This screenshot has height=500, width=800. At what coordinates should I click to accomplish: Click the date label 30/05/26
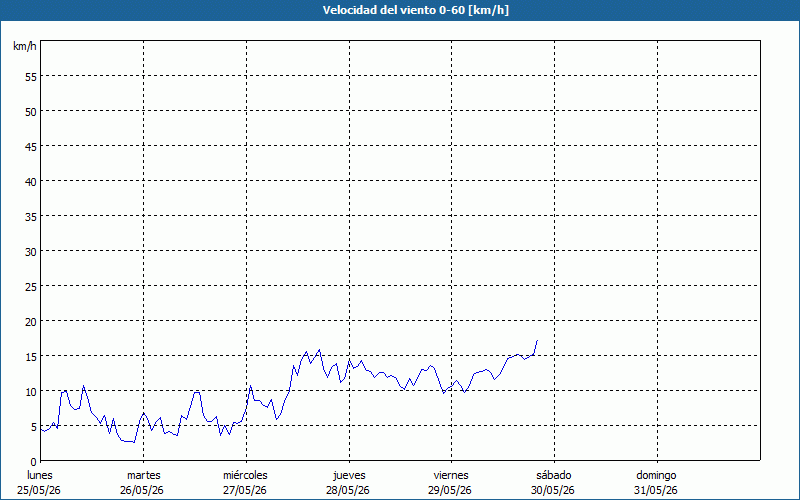coord(553,490)
